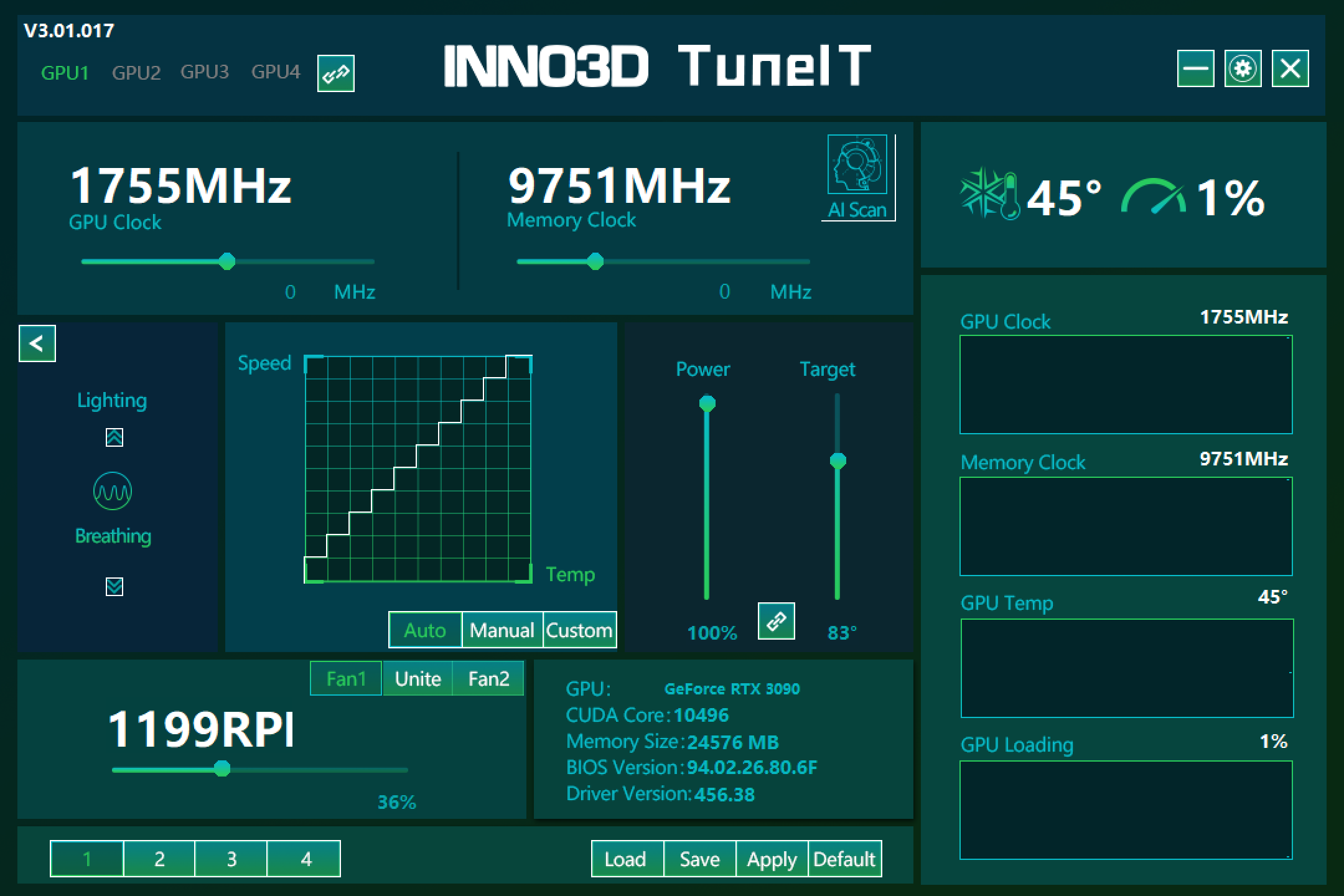
Task: Click the version number V3.01.017
Action: tap(69, 30)
